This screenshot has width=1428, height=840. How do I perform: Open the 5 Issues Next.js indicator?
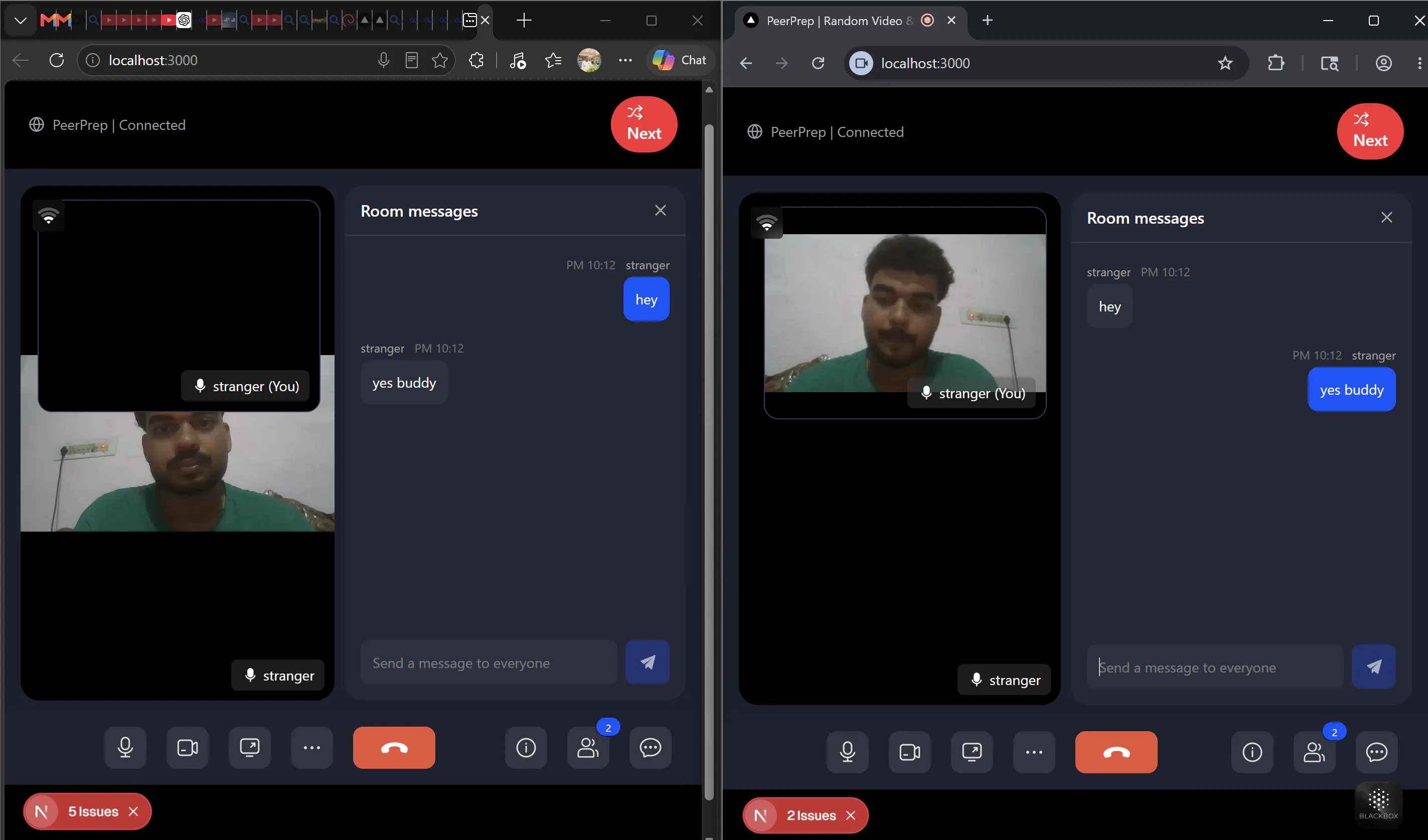[x=93, y=812]
